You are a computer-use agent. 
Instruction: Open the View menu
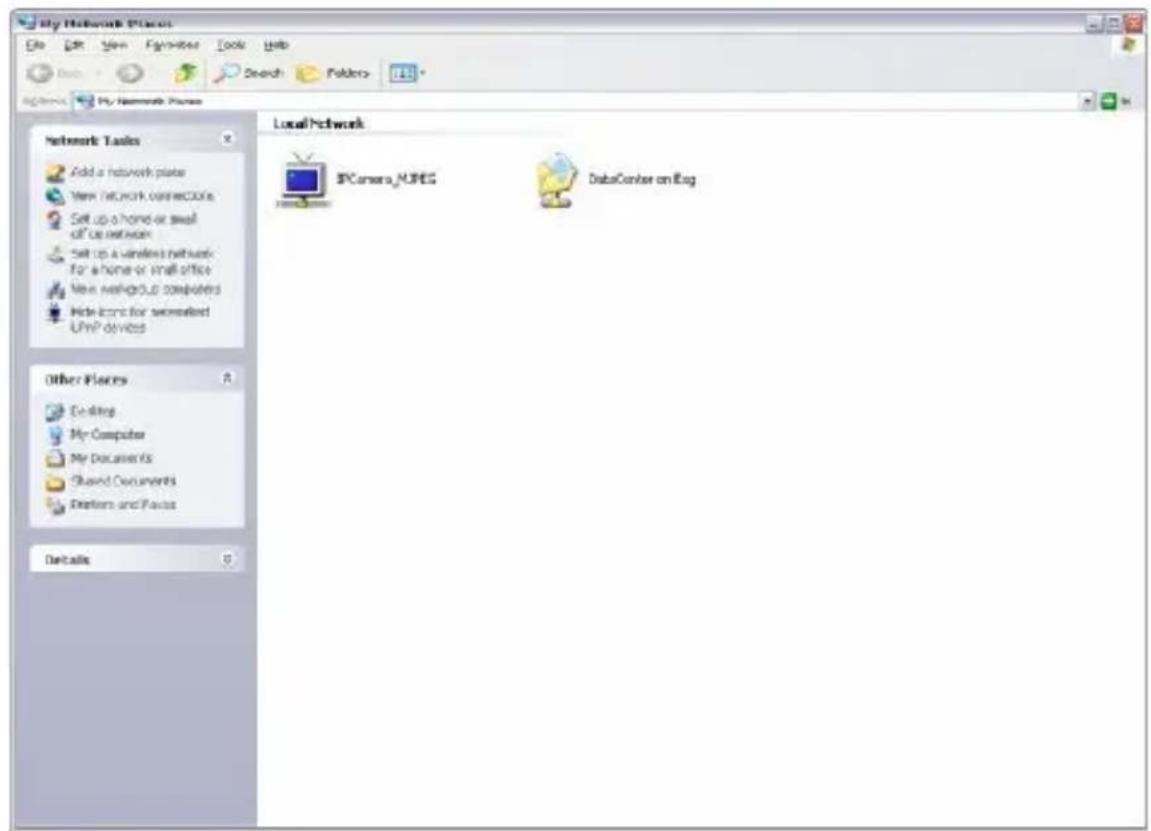114,45
